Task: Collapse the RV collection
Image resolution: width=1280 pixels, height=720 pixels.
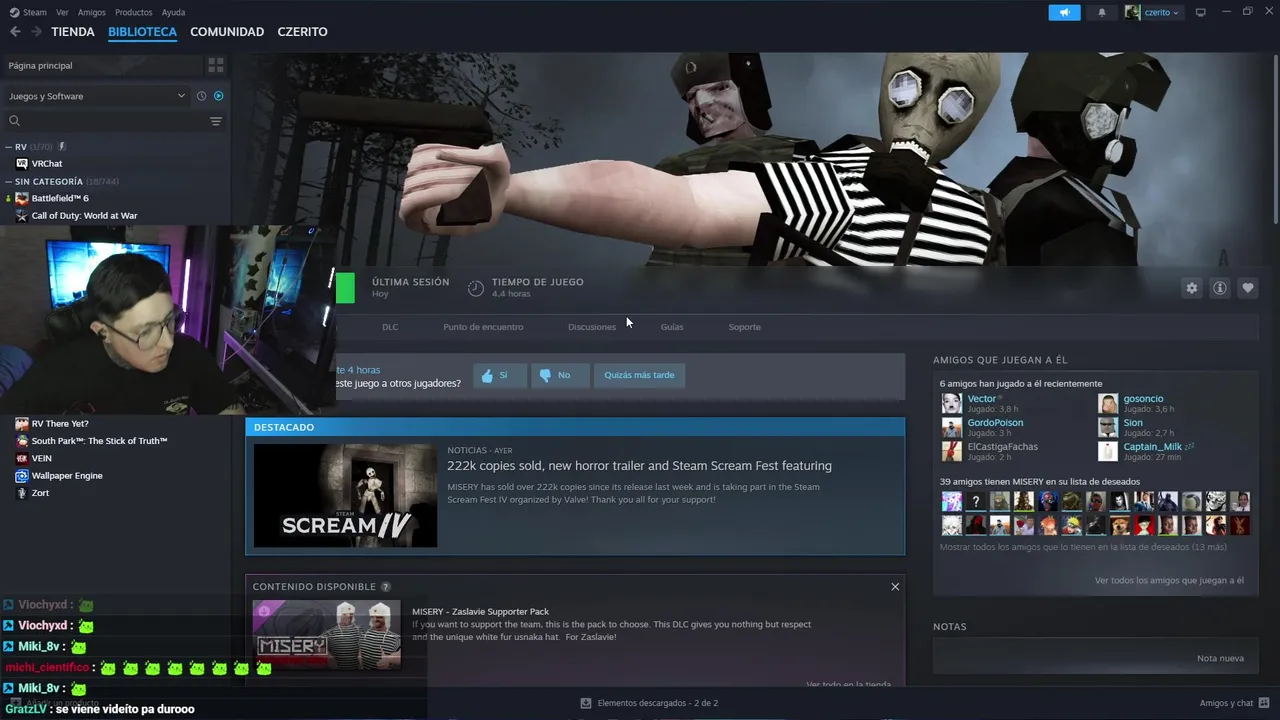Action: pyautogui.click(x=9, y=147)
